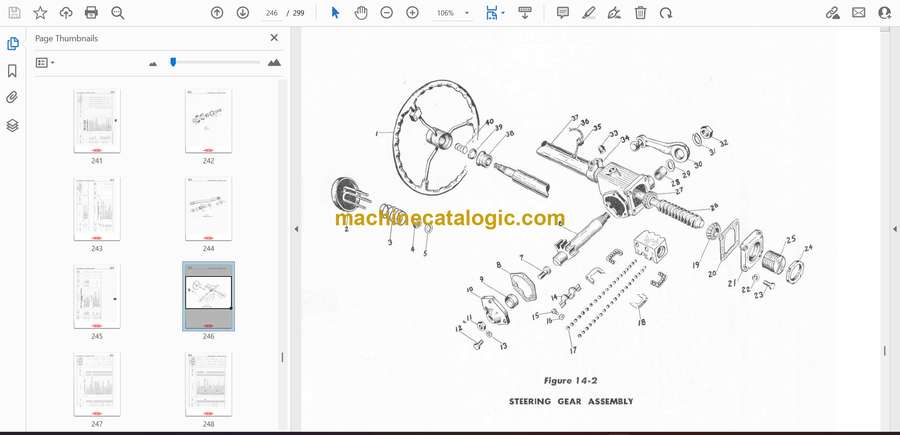
Task: Go to next page arrow
Action: click(x=243, y=13)
